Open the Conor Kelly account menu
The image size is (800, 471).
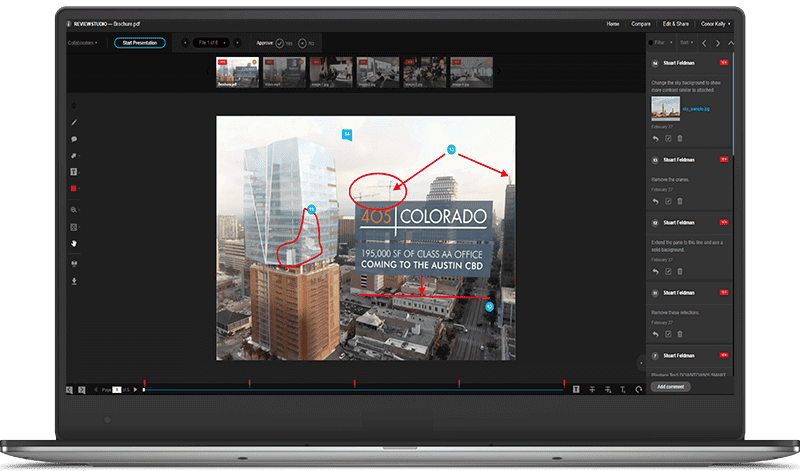click(x=715, y=24)
